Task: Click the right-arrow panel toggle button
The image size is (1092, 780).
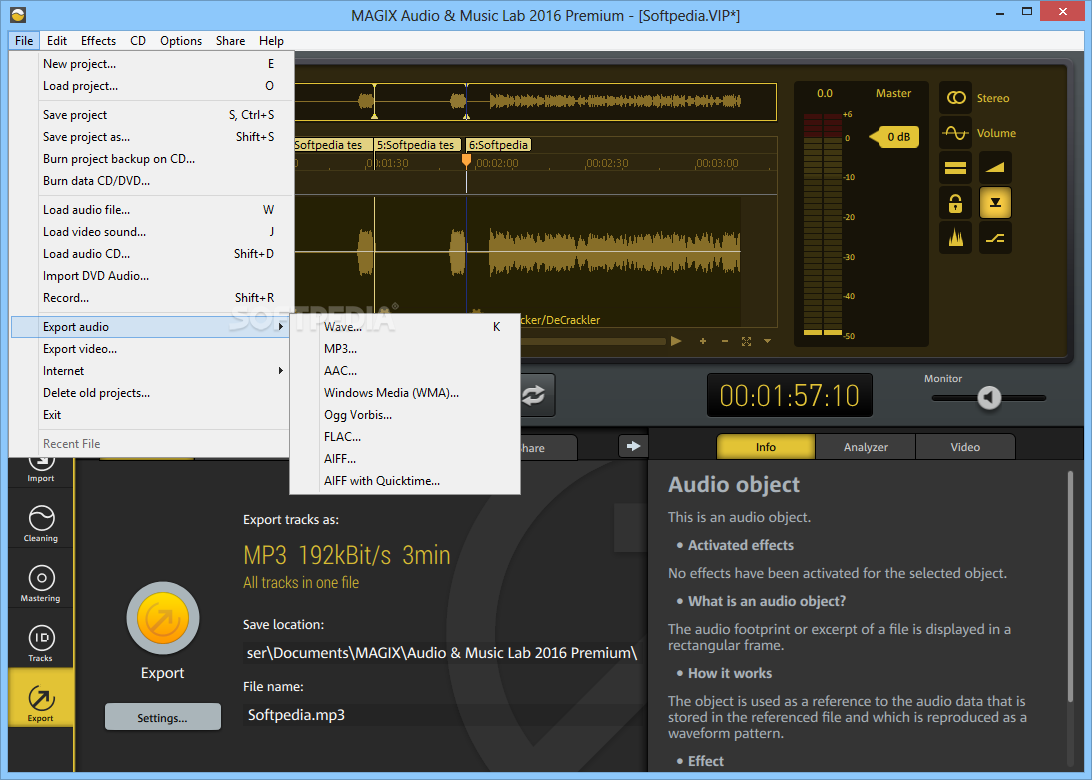Action: coord(633,446)
